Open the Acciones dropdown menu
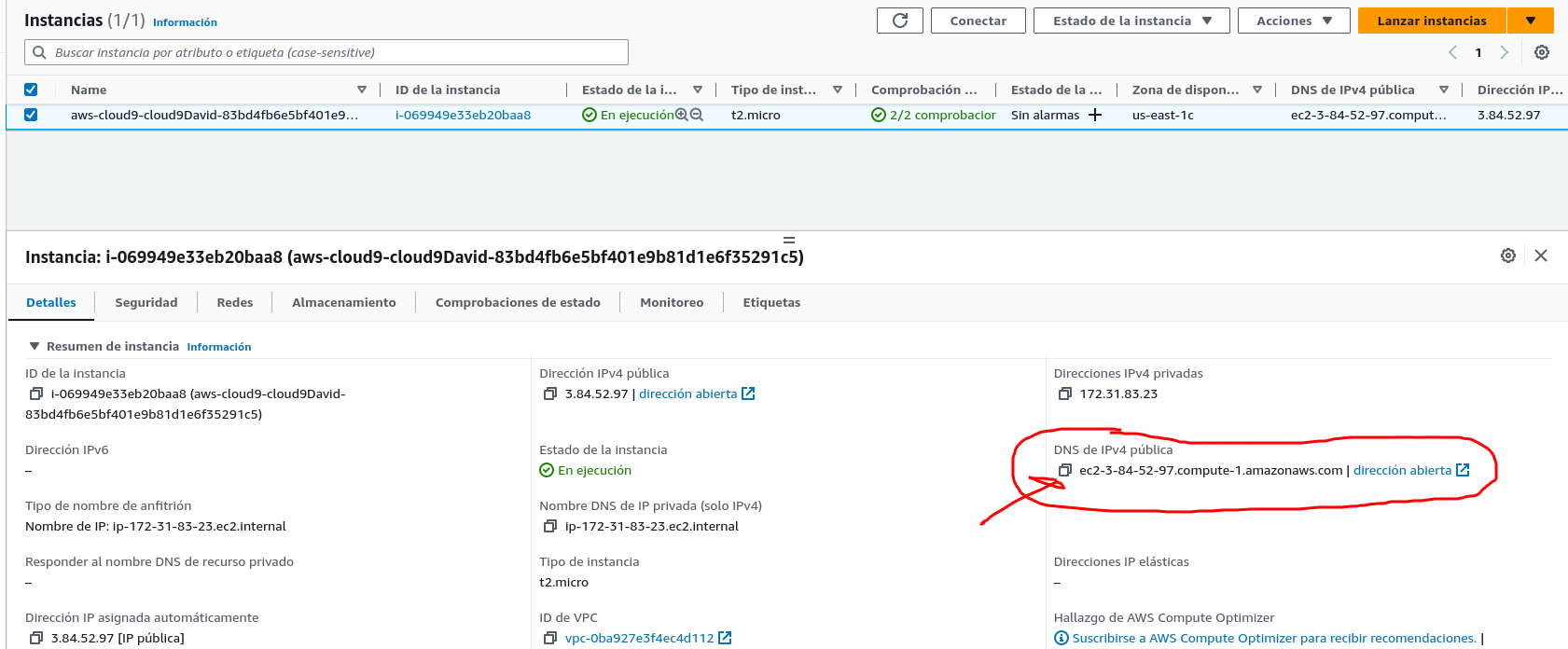The height and width of the screenshot is (649, 1568). (1293, 21)
